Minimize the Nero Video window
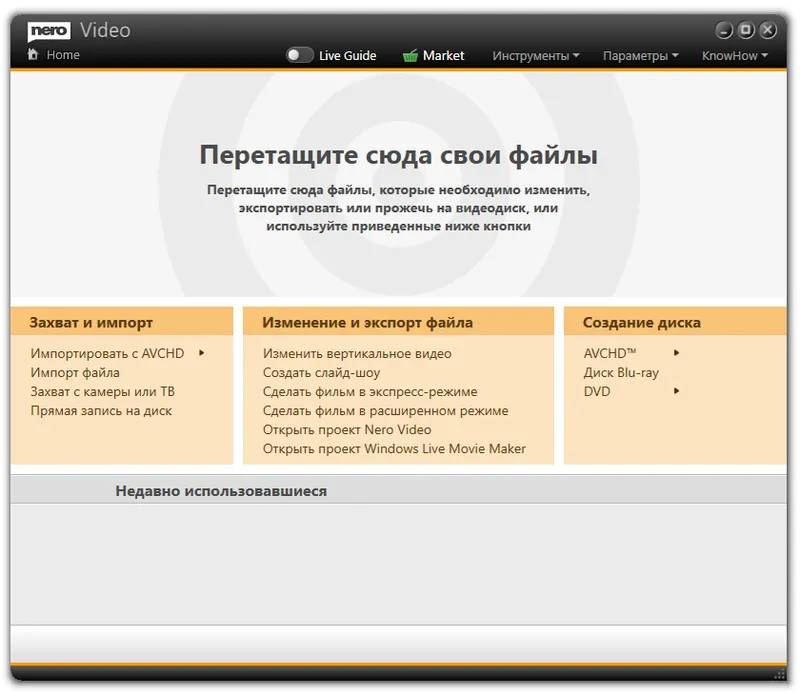 click(723, 31)
